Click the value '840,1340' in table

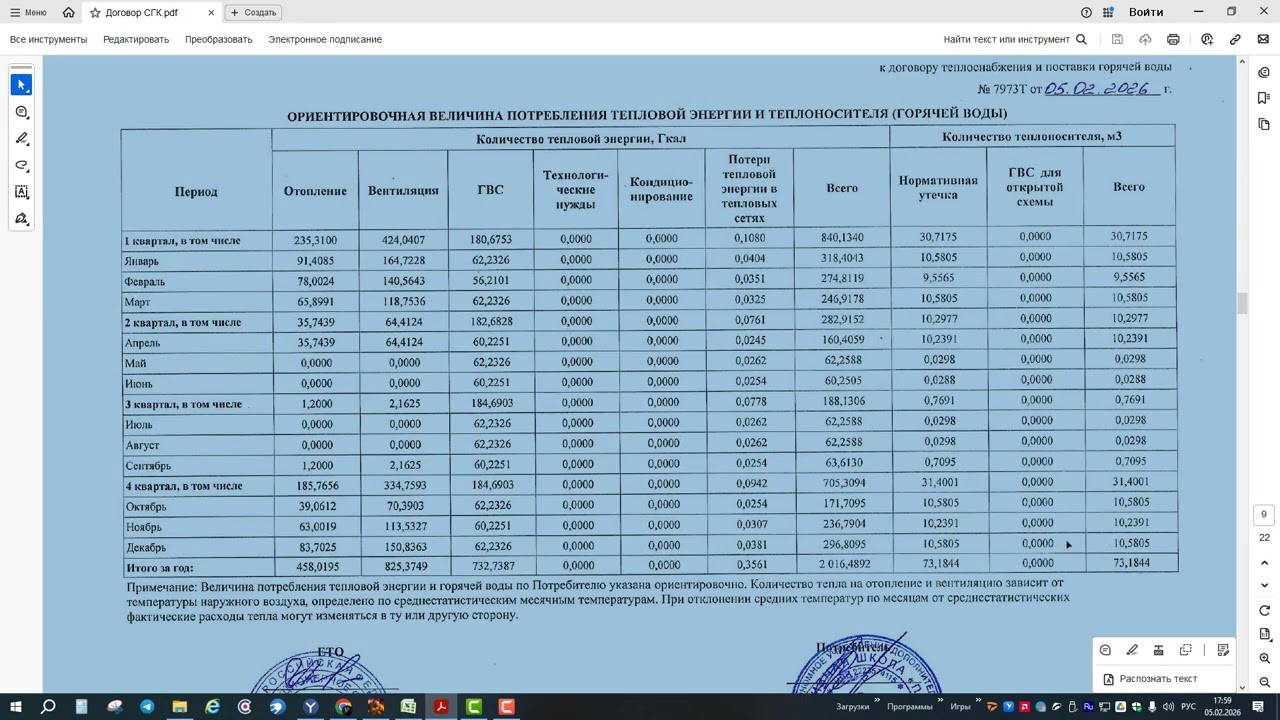click(x=842, y=238)
